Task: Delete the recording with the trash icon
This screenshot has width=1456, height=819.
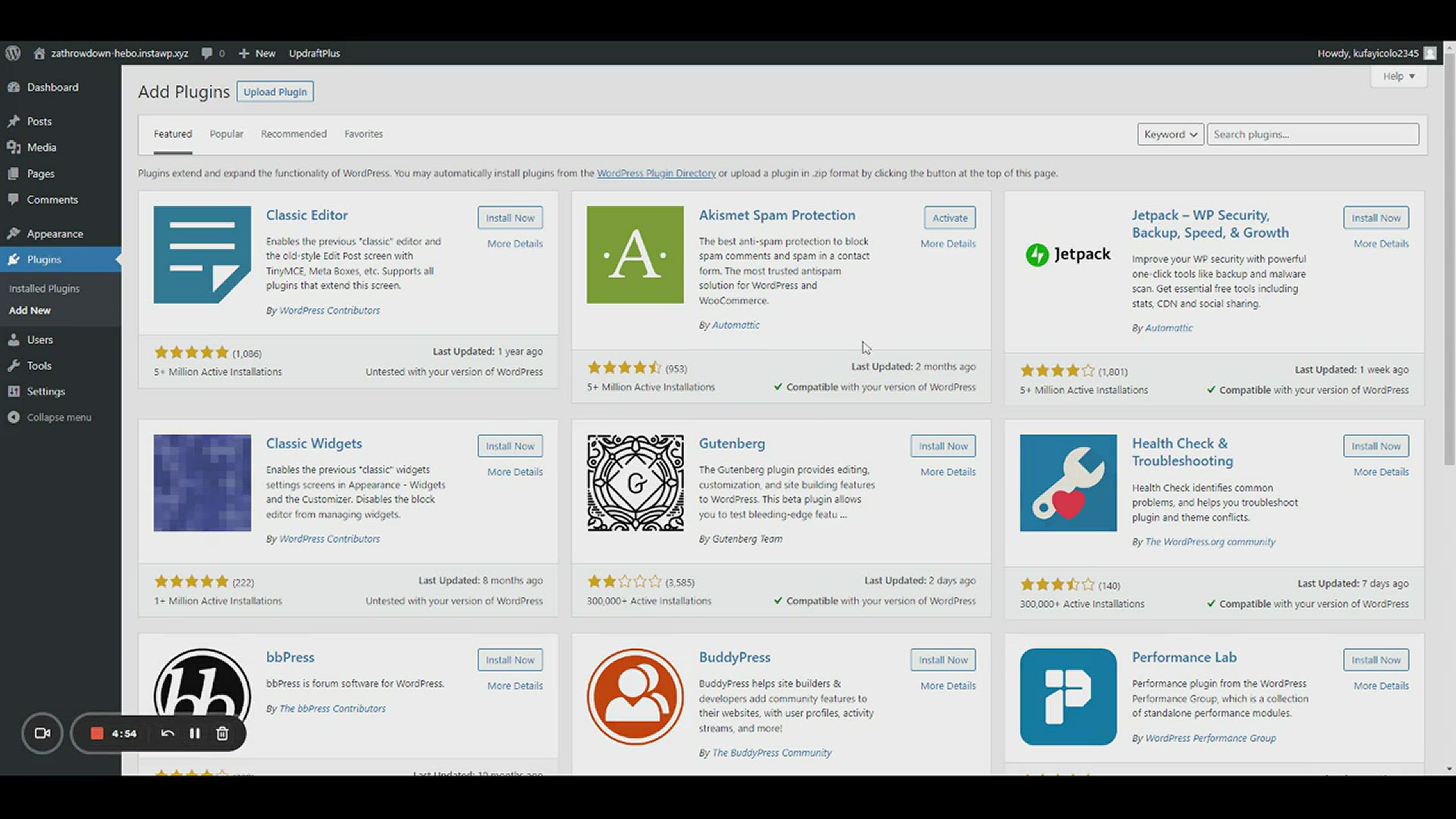Action: point(222,733)
